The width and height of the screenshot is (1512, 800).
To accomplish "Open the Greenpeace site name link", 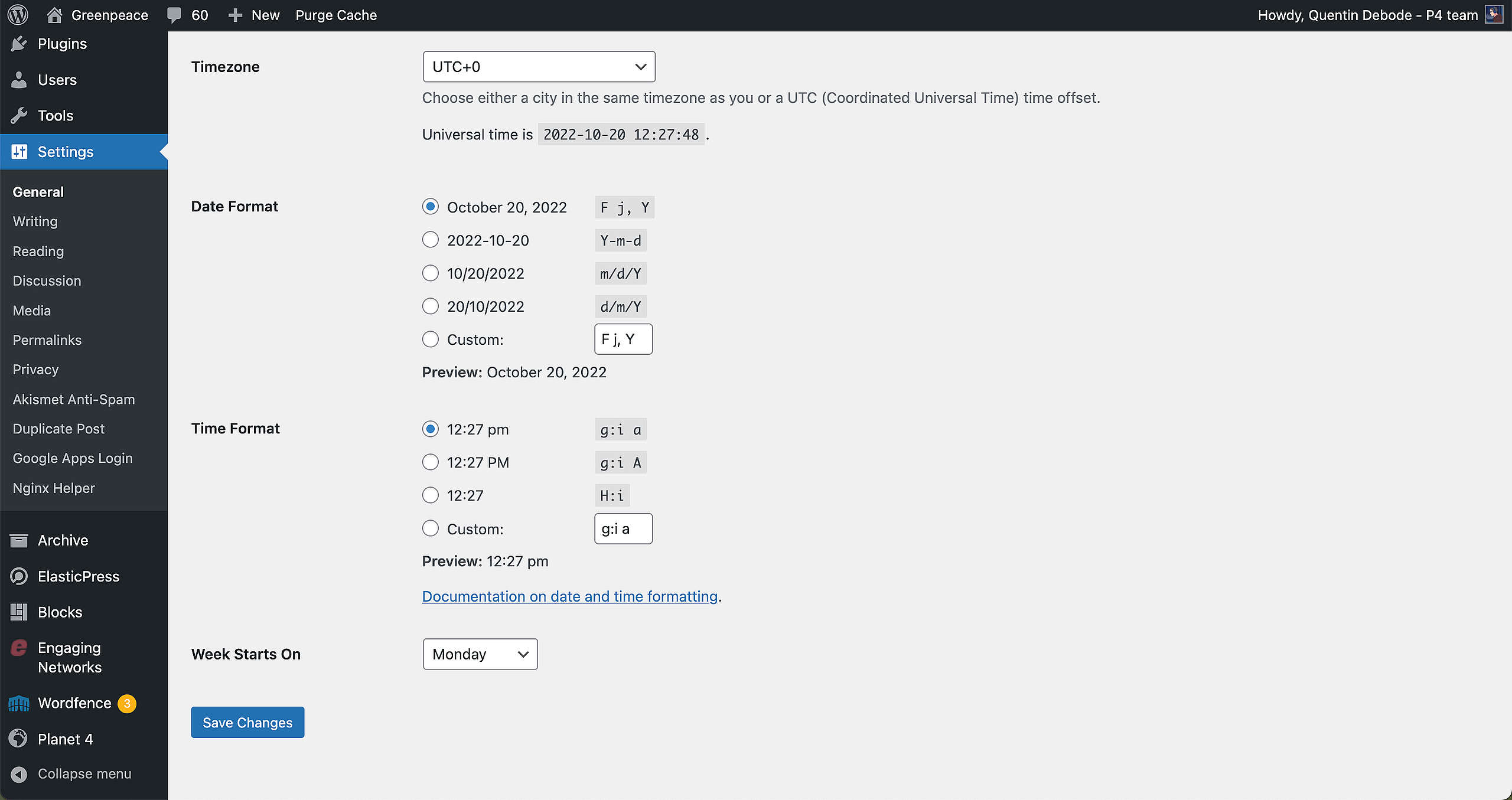I will (x=110, y=15).
